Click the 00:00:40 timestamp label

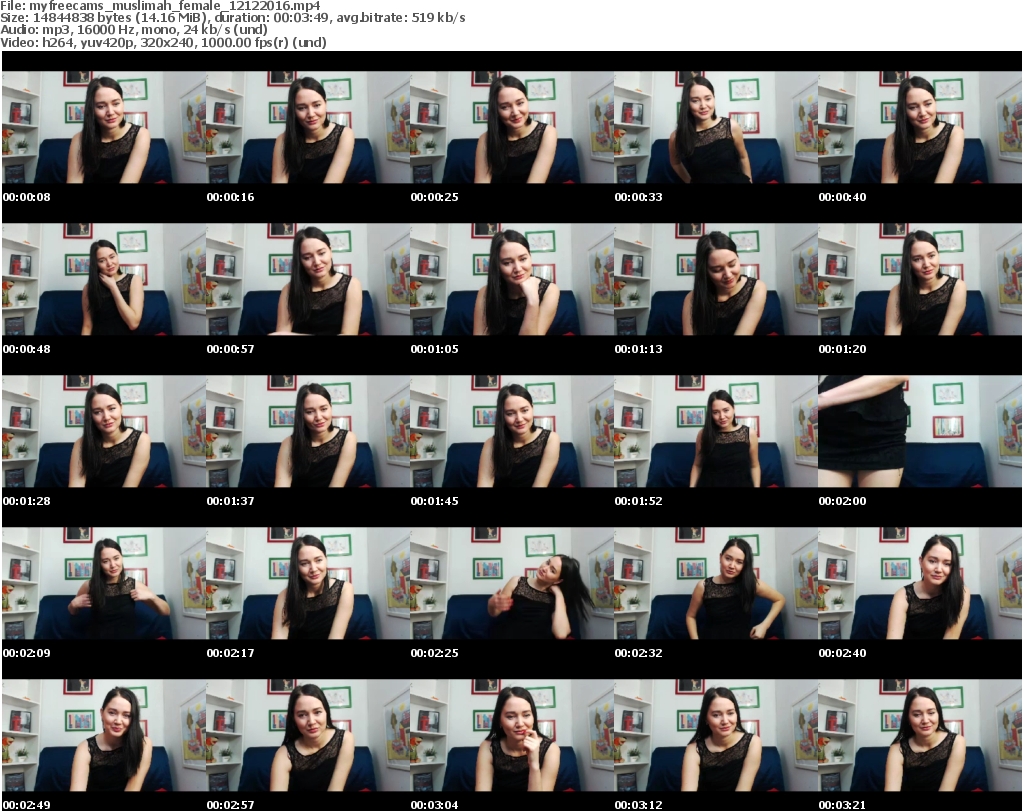coord(842,197)
